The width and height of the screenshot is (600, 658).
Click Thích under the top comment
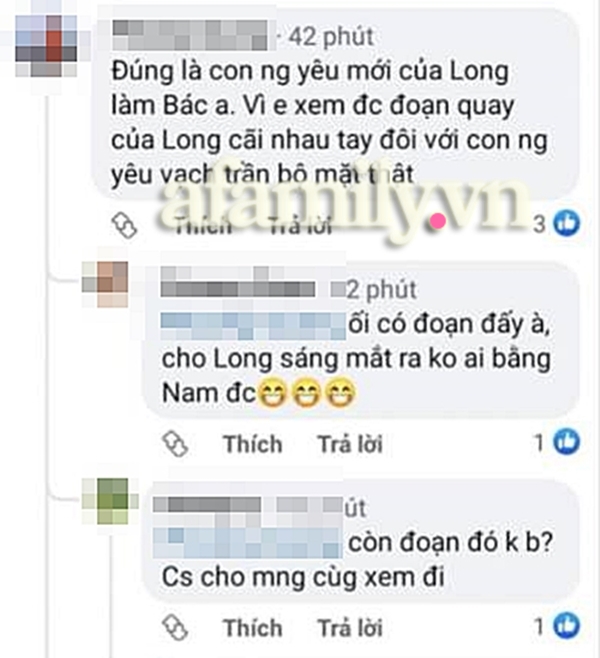click(203, 227)
